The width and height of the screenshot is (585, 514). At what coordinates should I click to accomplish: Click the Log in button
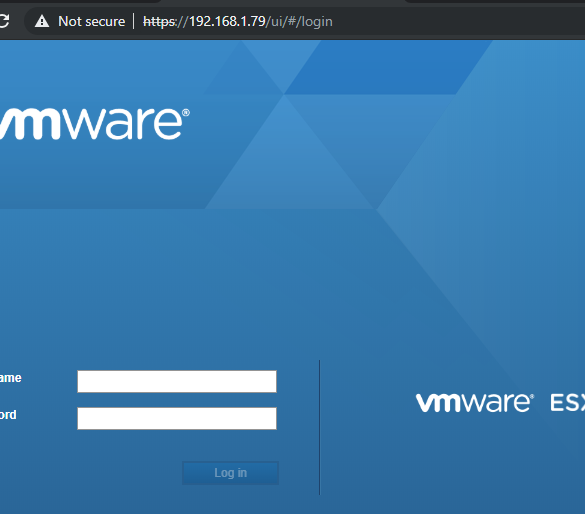(x=230, y=473)
